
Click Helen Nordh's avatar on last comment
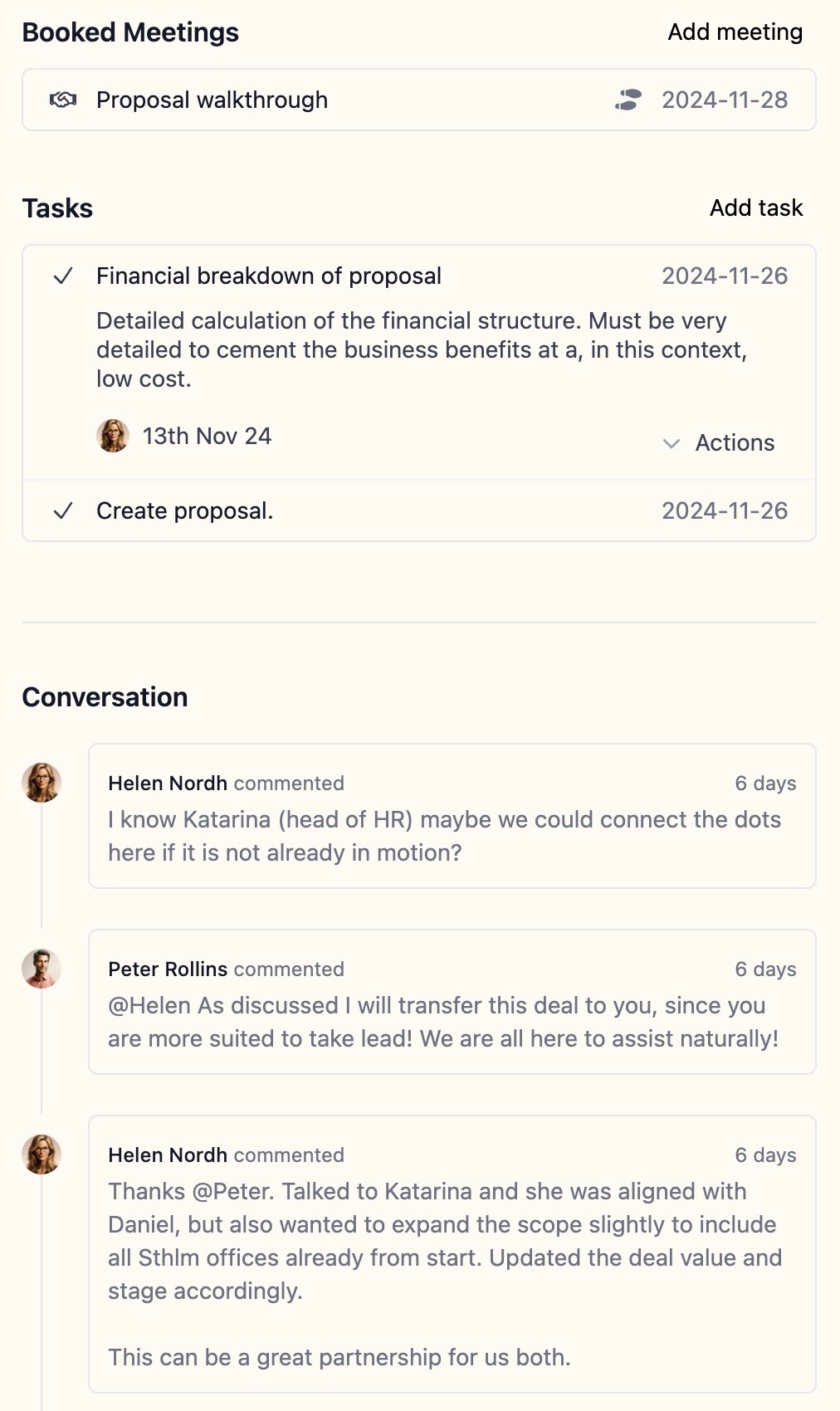42,1155
